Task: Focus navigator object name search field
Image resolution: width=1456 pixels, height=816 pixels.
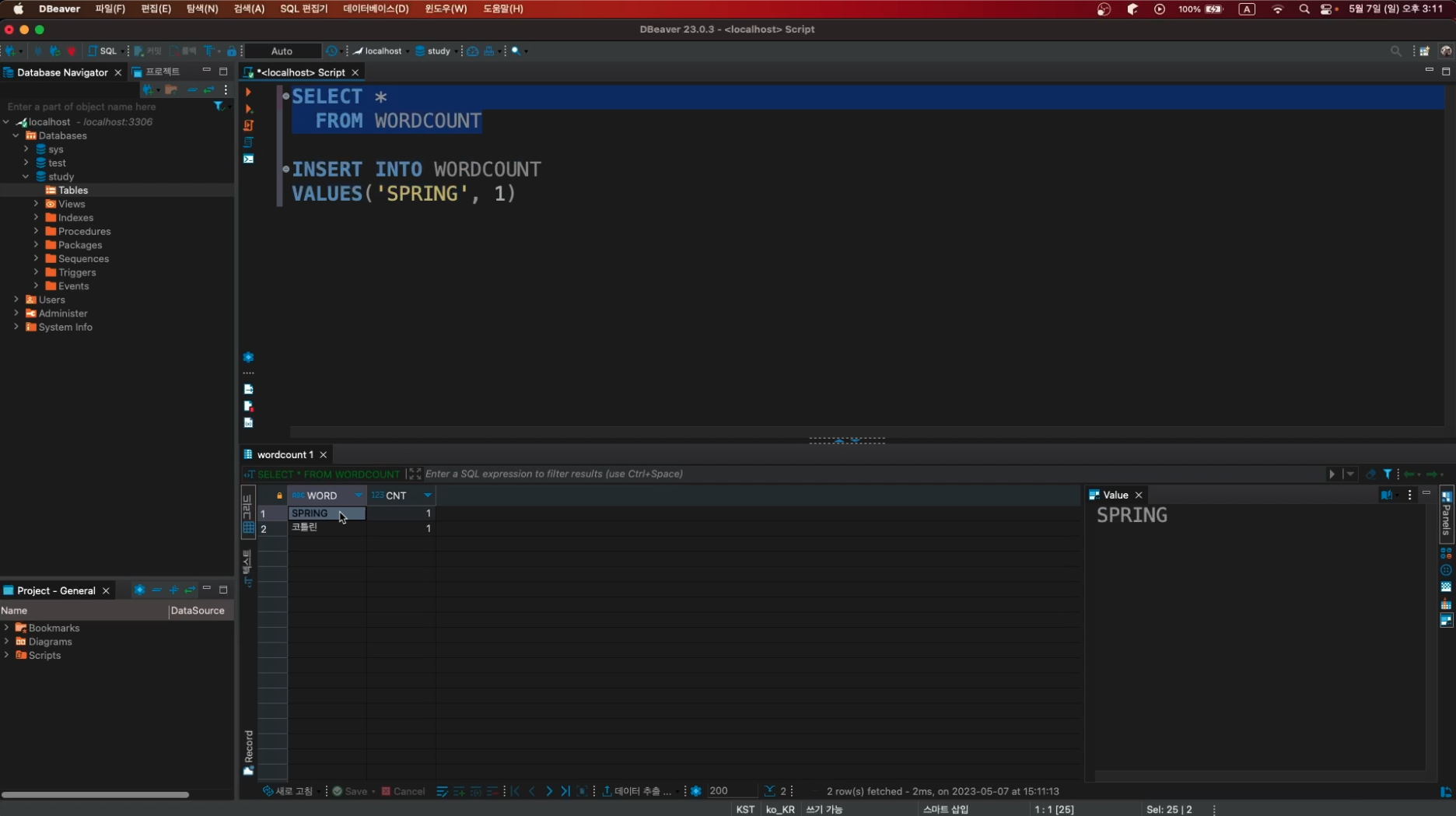Action: [107, 107]
